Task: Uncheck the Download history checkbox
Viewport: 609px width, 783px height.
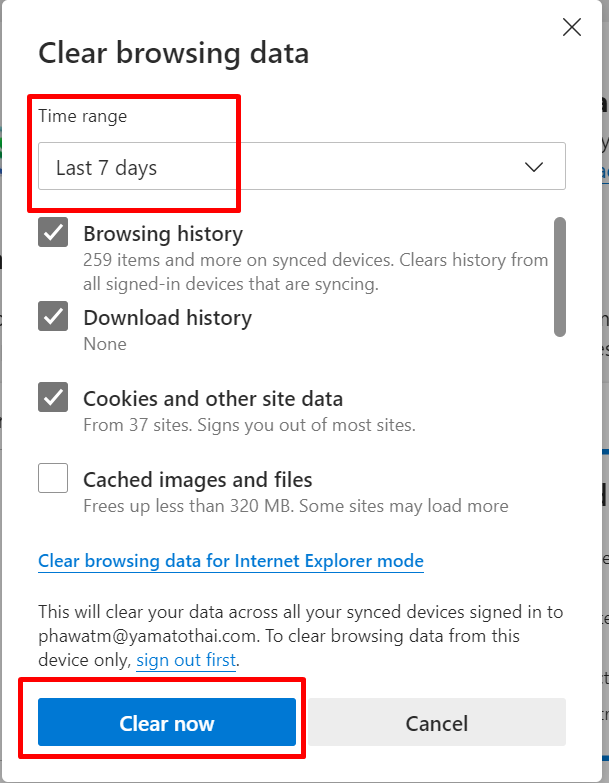Action: click(x=53, y=316)
